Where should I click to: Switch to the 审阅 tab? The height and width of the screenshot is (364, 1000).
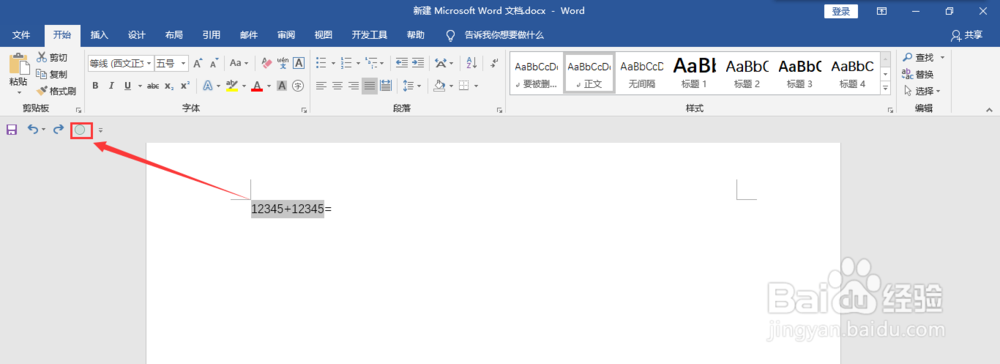pyautogui.click(x=286, y=35)
